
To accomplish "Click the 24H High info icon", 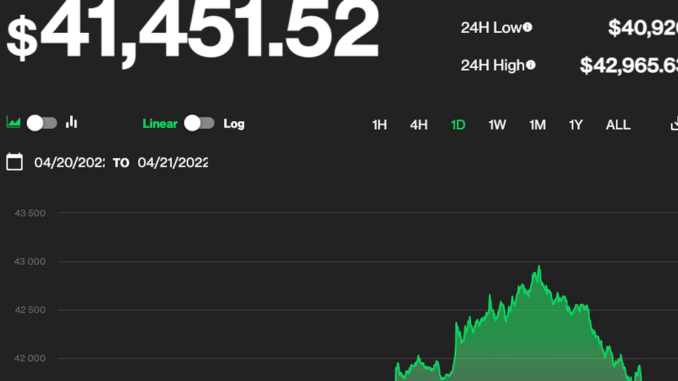I will tap(531, 65).
